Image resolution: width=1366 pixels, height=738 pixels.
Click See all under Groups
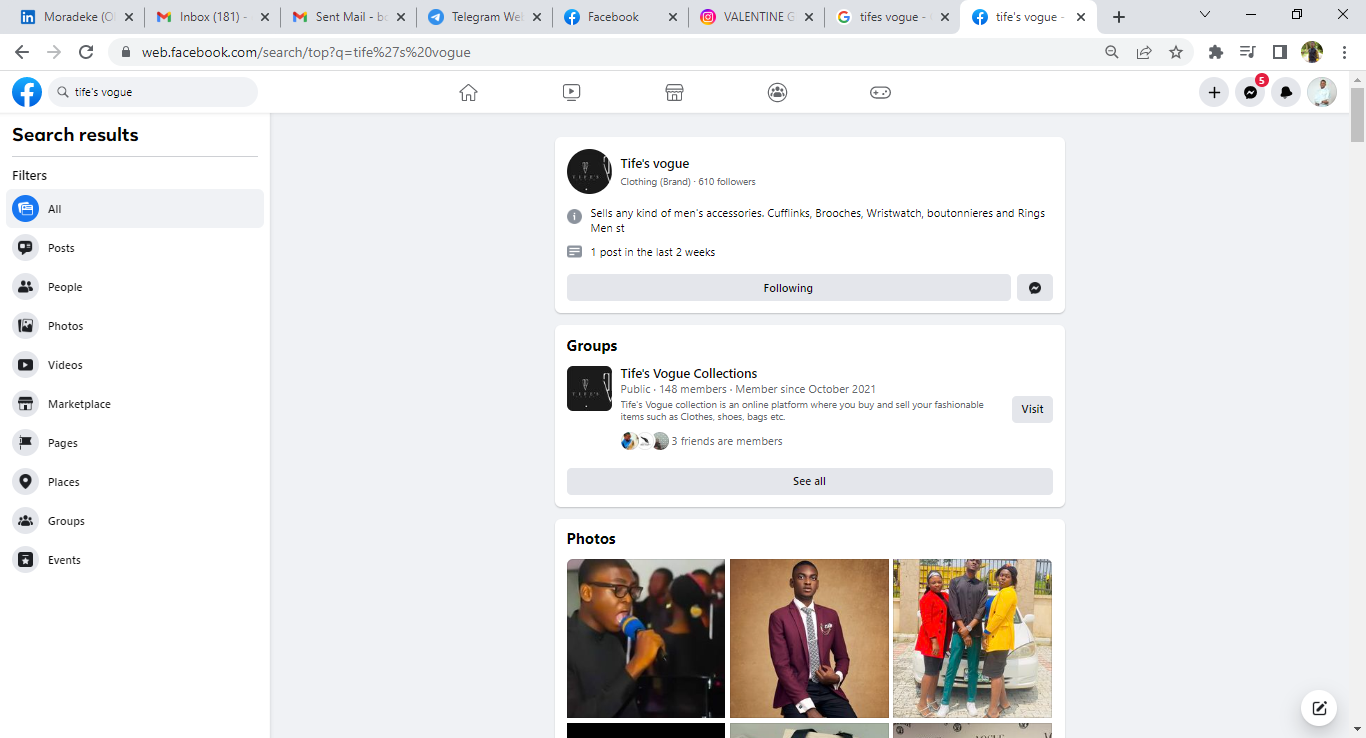[x=810, y=481]
